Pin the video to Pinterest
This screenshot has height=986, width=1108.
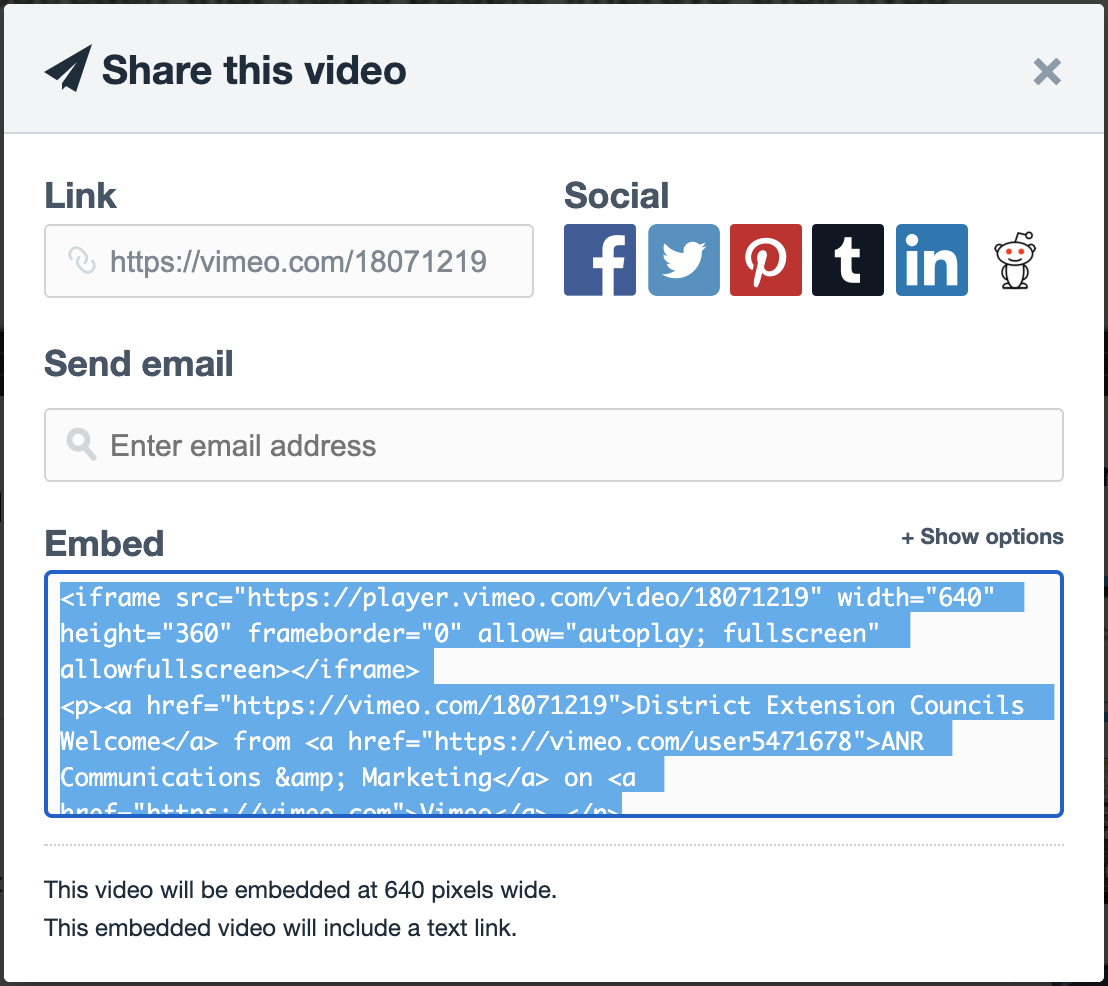point(765,259)
